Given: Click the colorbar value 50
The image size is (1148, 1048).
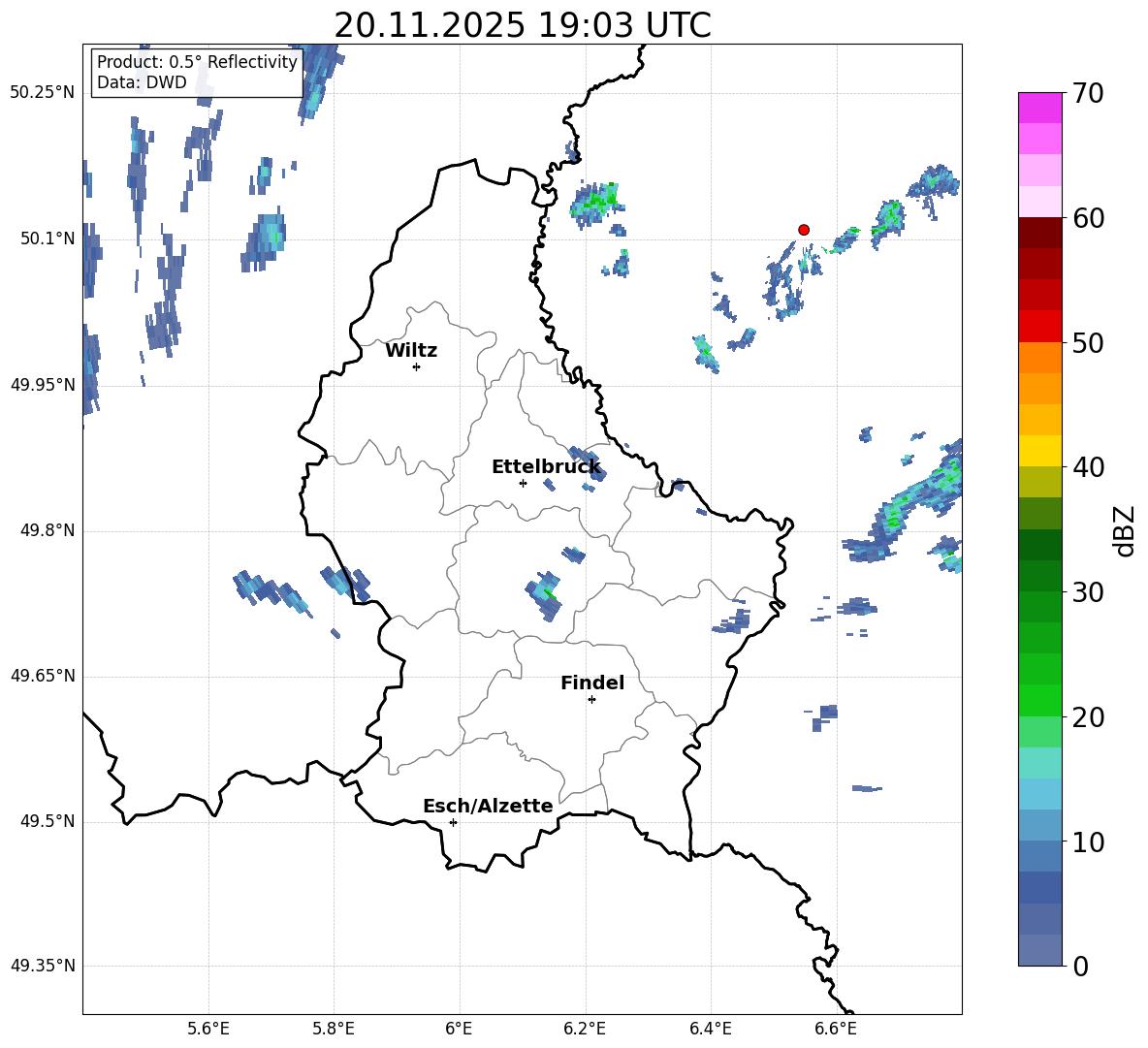Looking at the screenshot, I should pos(1088,342).
